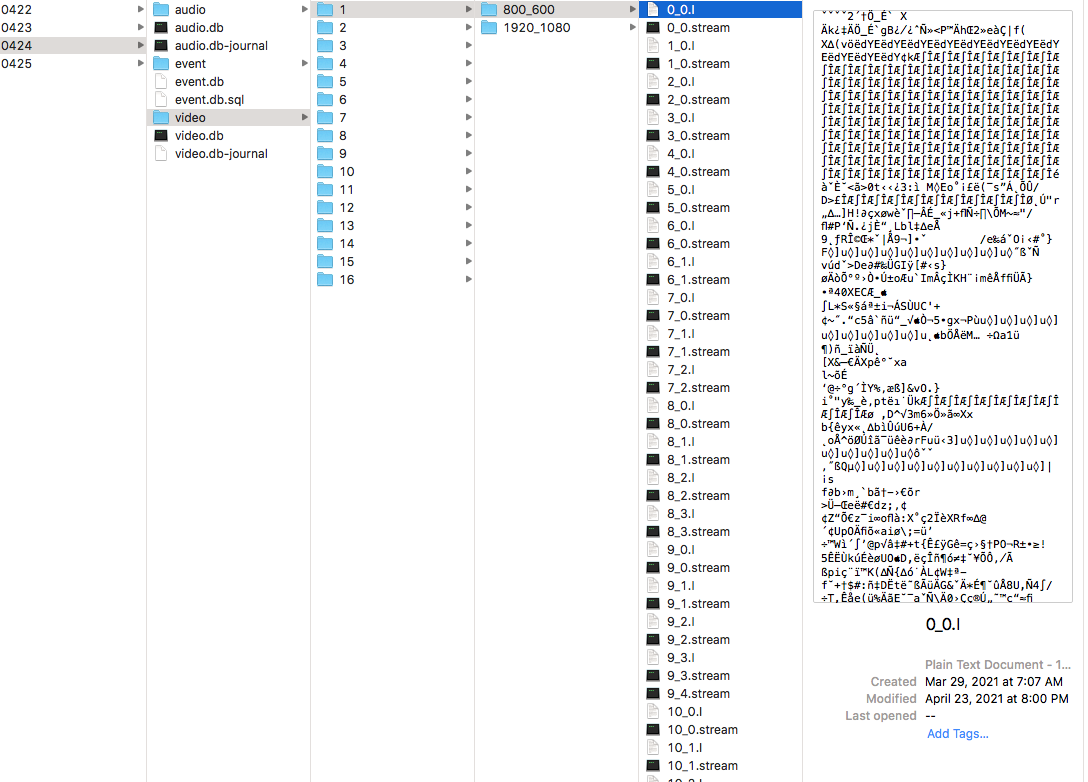
Task: Click the video.db-journal document icon
Action: pyautogui.click(x=161, y=154)
